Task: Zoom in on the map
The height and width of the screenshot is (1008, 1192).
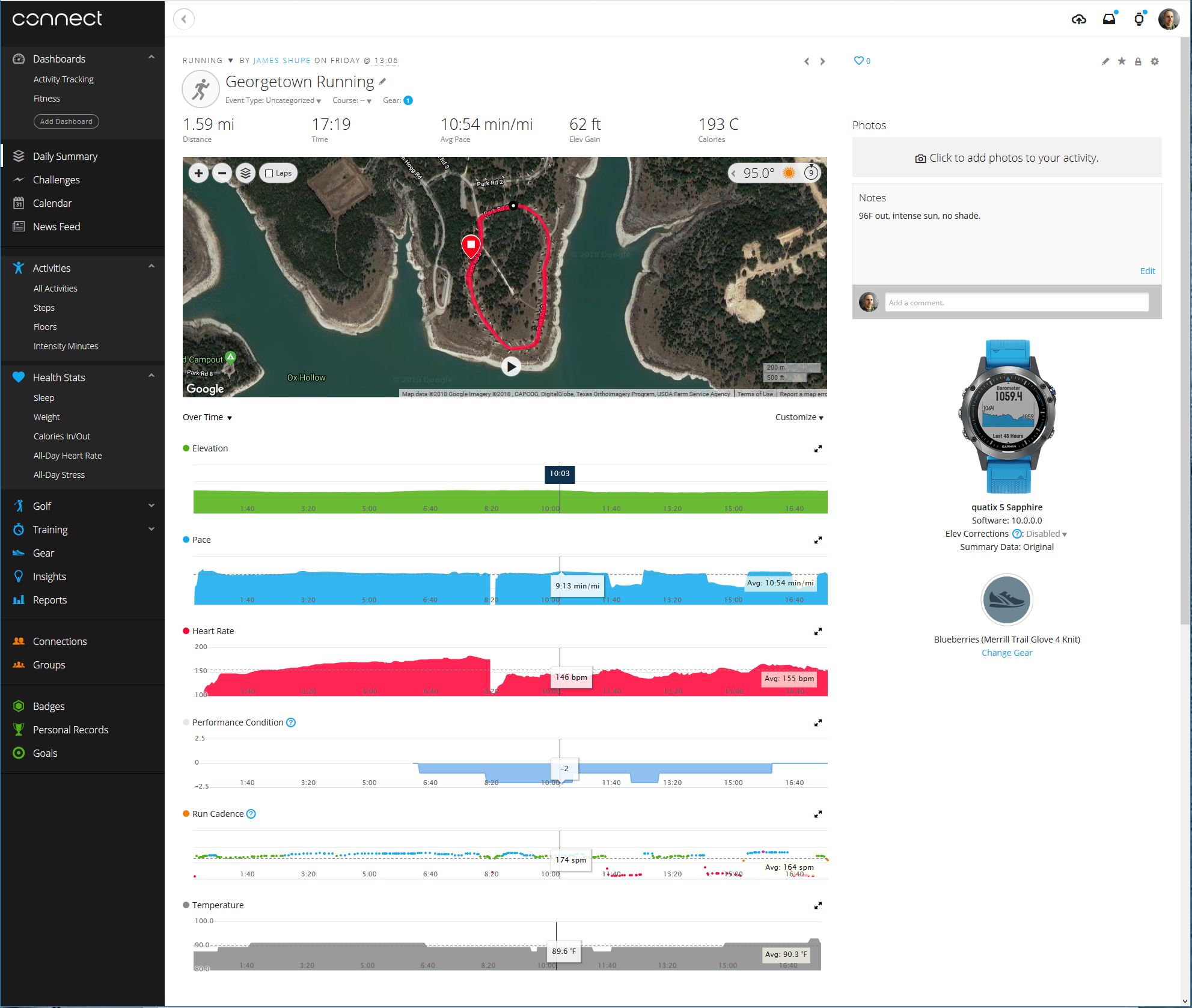Action: pos(198,173)
